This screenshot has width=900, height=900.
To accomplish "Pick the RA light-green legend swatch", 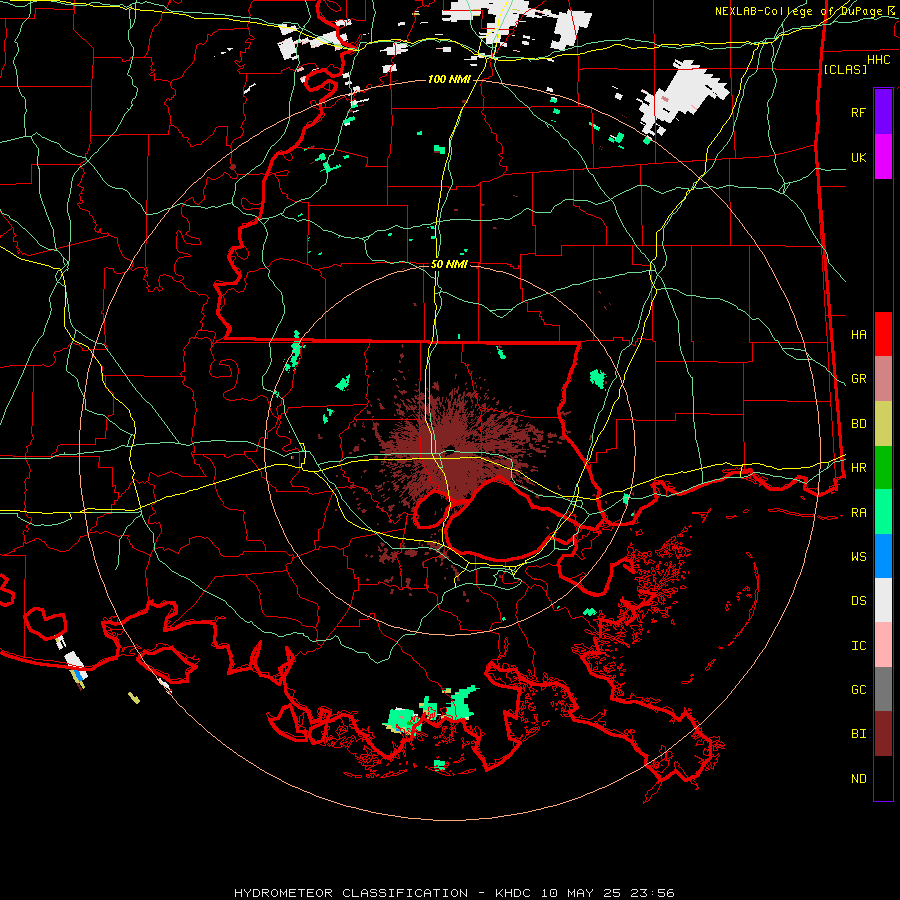I will point(883,512).
